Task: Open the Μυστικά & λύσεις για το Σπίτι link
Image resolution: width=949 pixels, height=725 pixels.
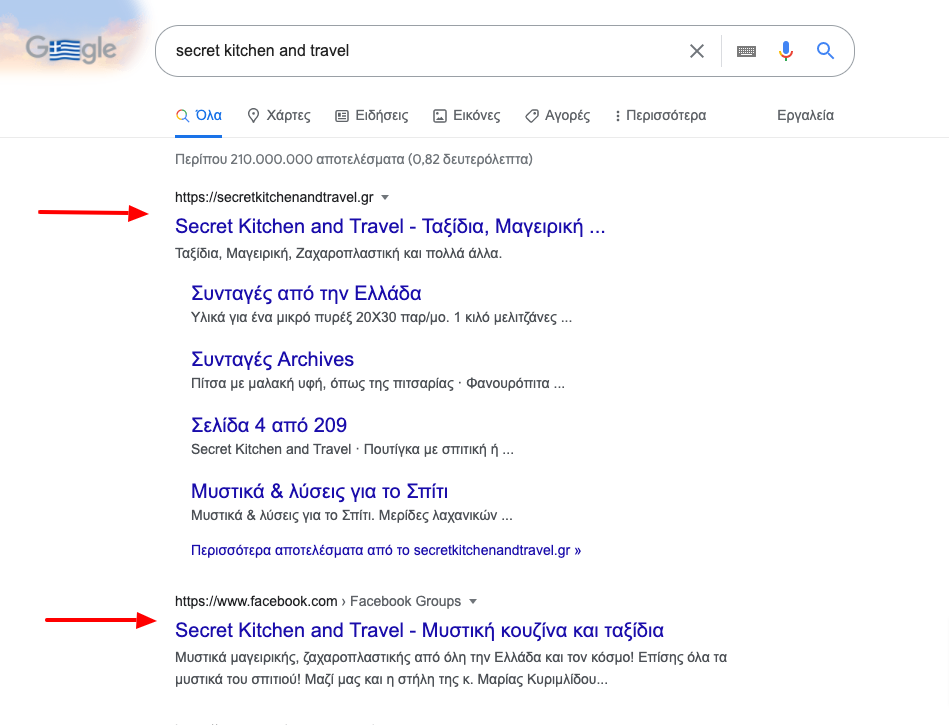Action: click(319, 491)
